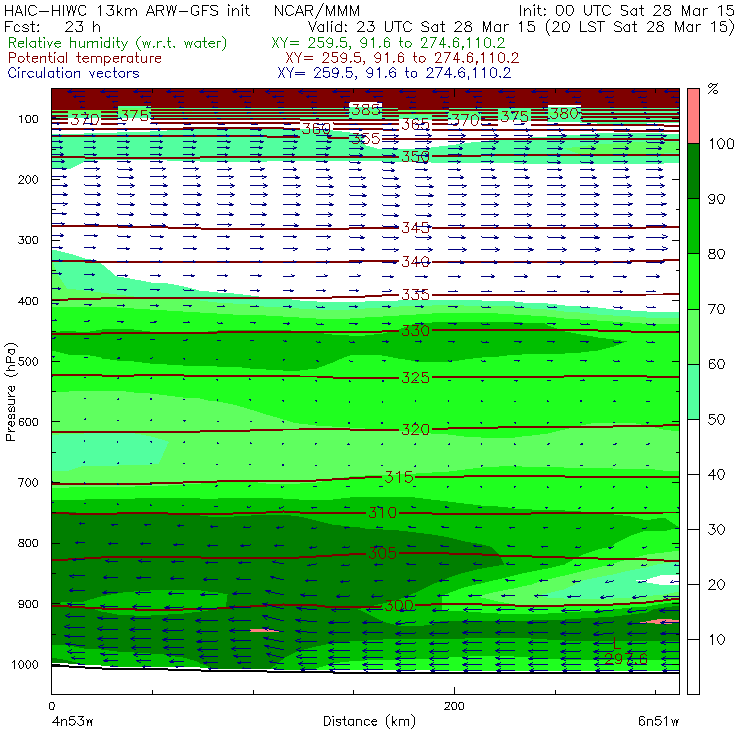This screenshot has height=740, width=740.
Task: Click the '0' distance axis tick label
Action: (x=51, y=706)
